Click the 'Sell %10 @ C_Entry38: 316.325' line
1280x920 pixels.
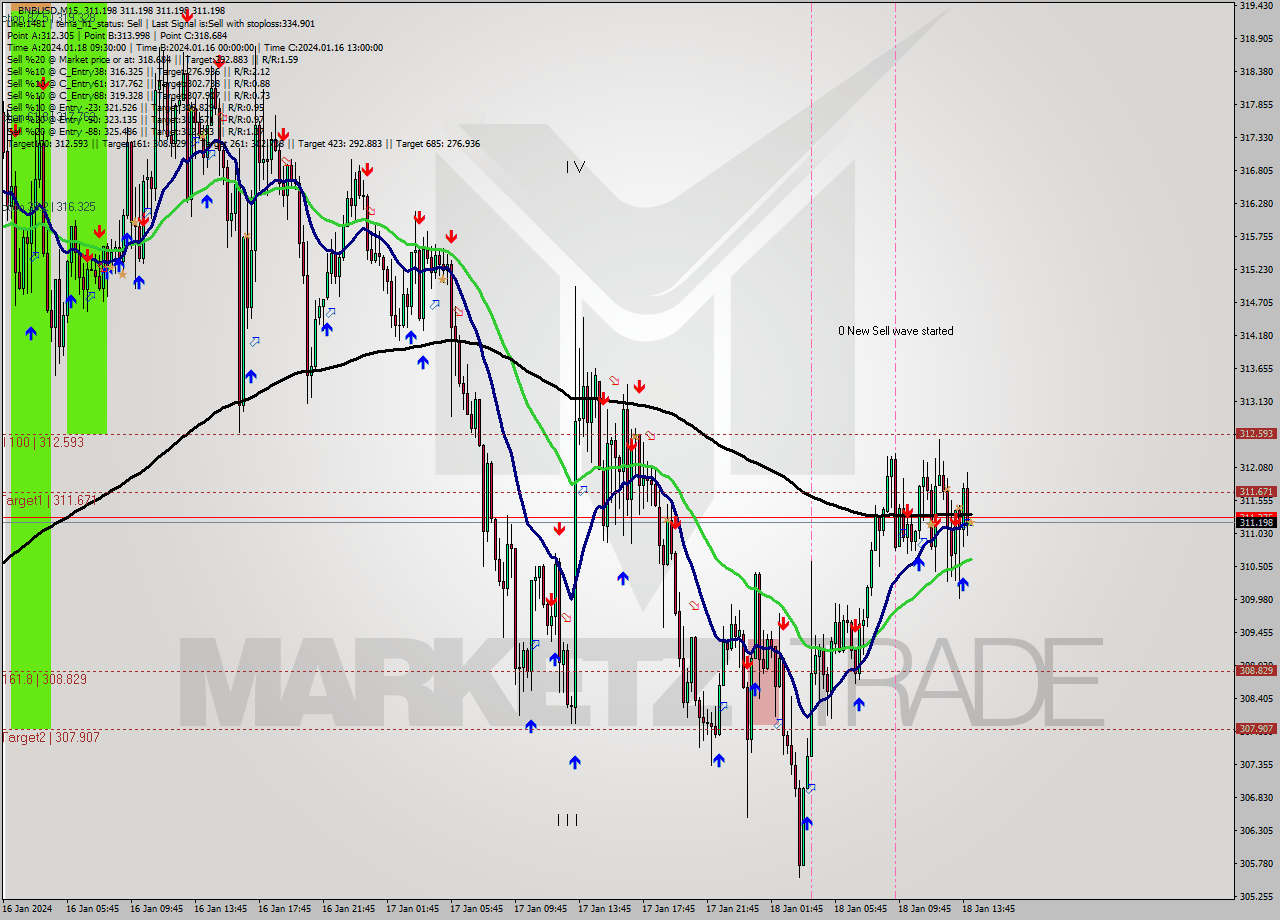75,71
